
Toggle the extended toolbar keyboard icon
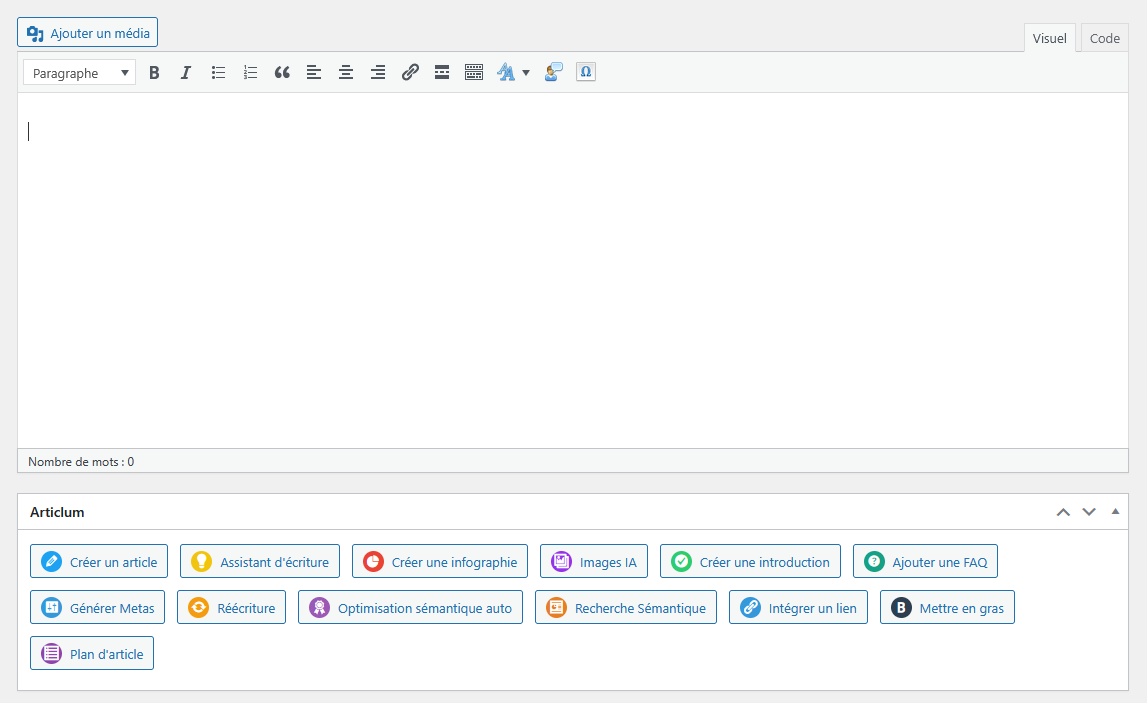tap(474, 73)
